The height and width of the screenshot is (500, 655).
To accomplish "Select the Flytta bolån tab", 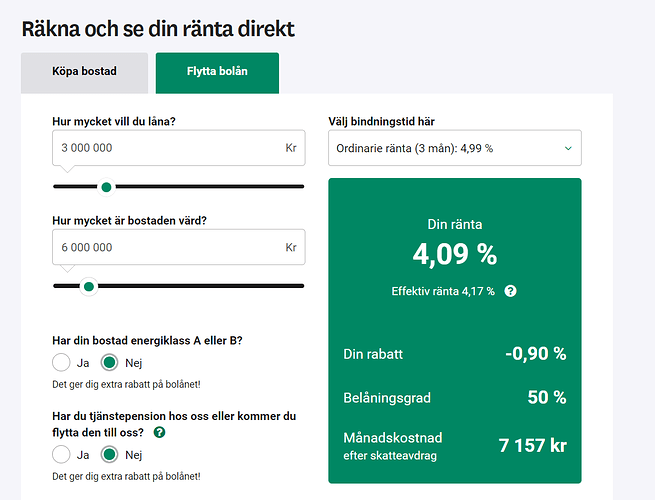I will (x=217, y=72).
